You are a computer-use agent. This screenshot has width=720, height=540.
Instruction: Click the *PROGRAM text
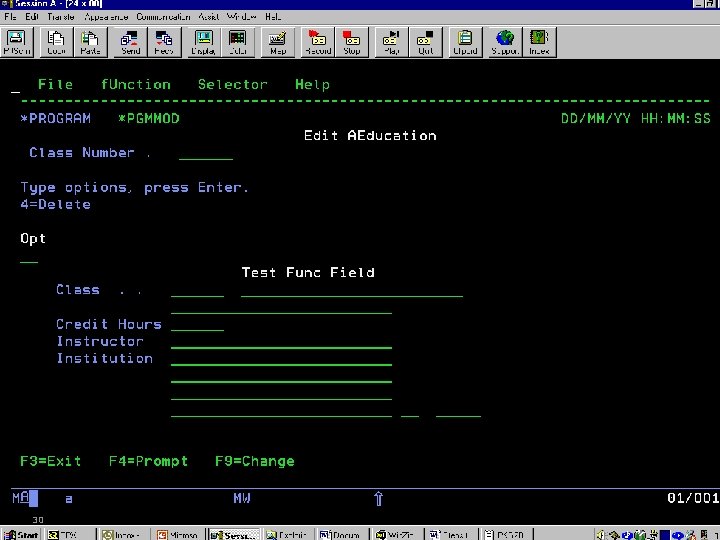tap(56, 118)
